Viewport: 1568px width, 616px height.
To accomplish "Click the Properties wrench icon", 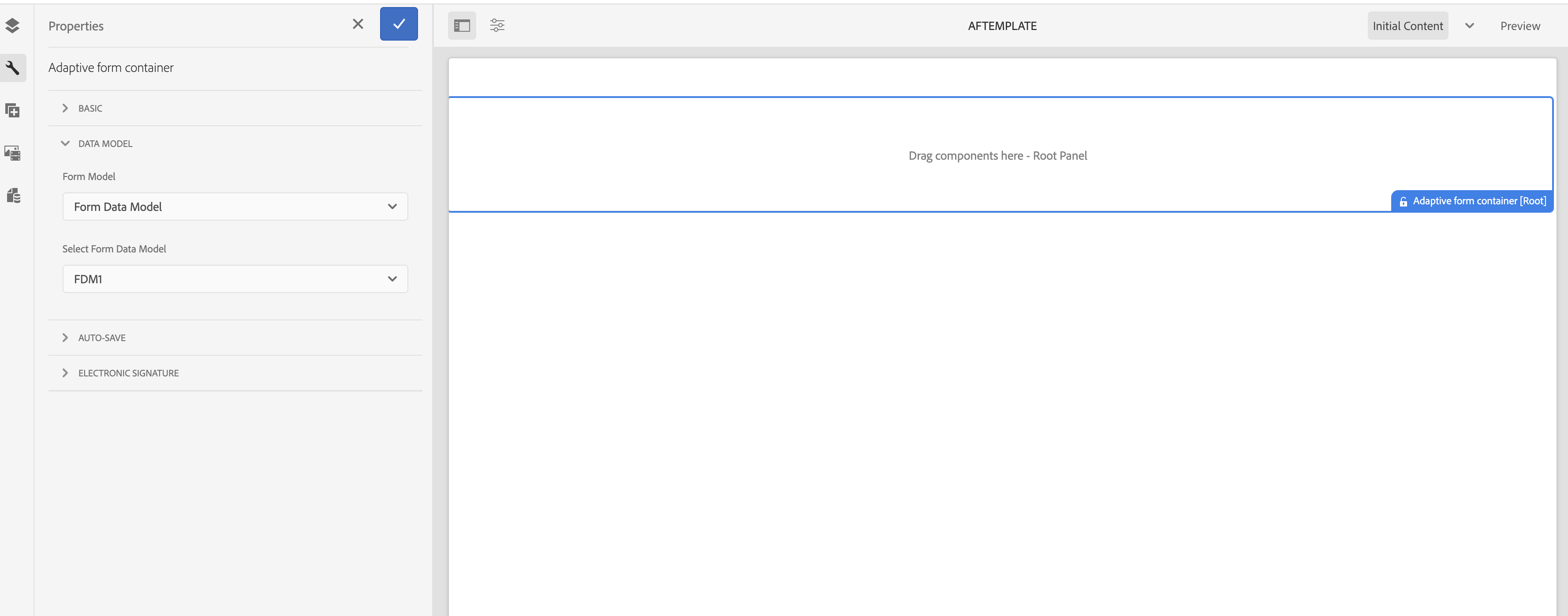I will 12,68.
